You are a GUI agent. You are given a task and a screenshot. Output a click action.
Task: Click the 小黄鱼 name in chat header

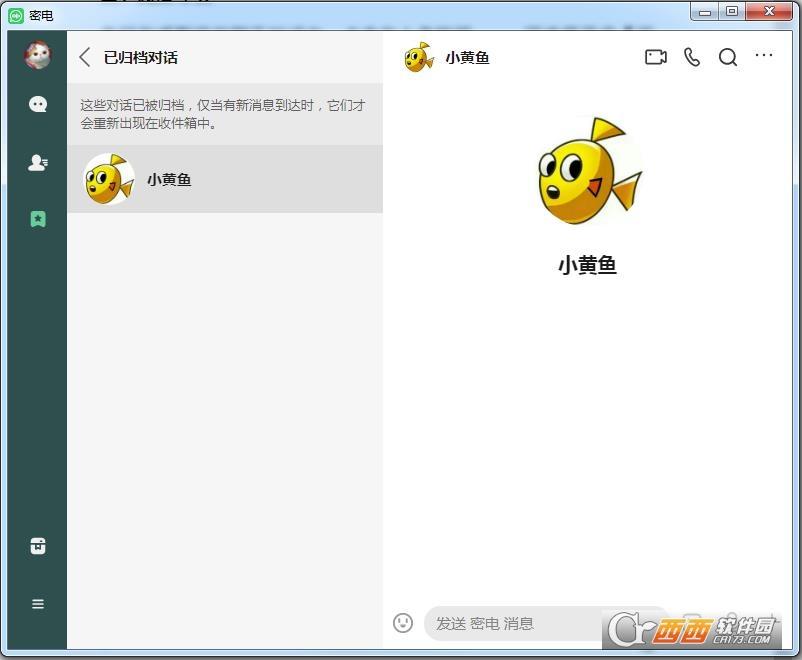pos(468,57)
